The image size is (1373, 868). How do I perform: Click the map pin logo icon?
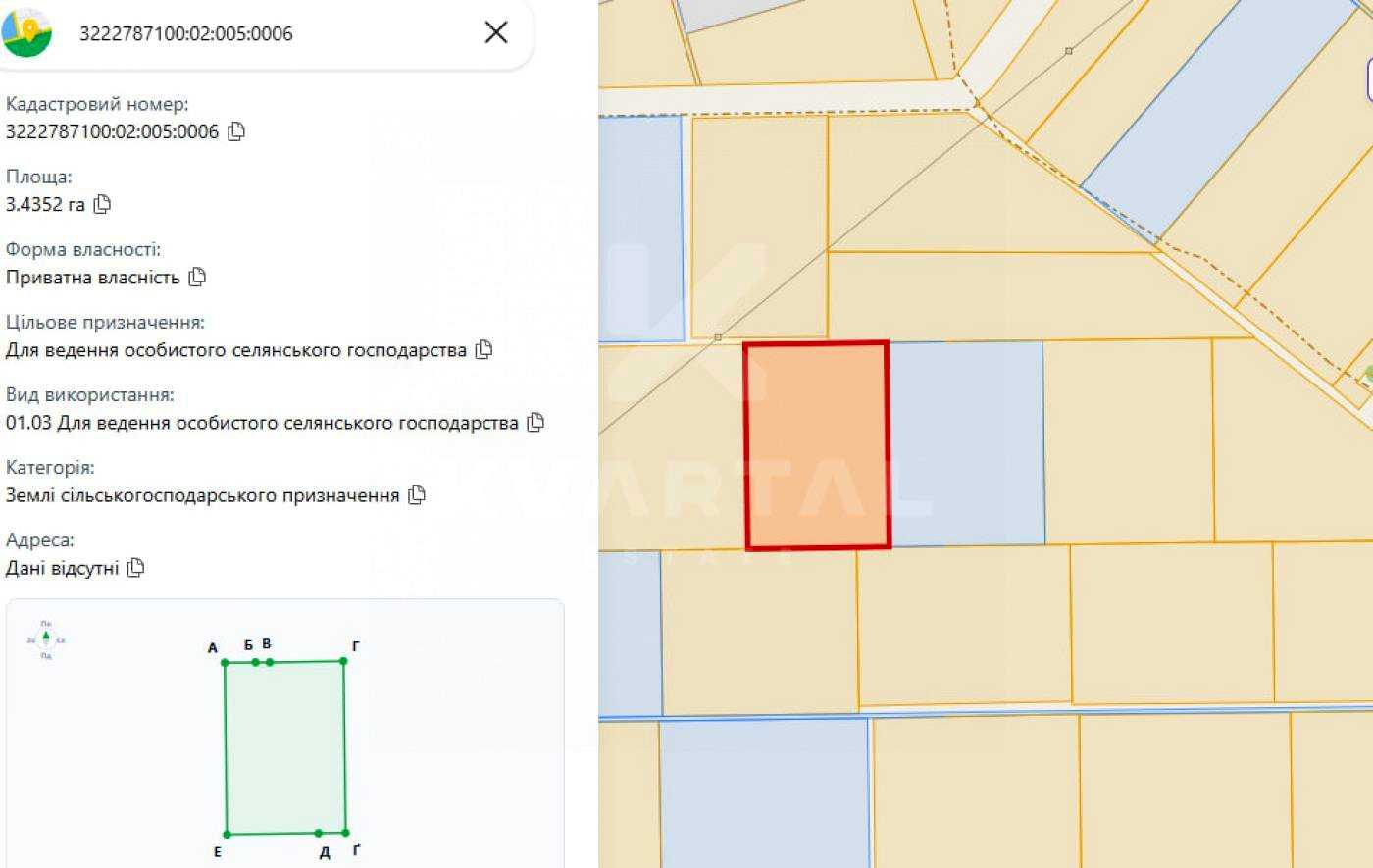(x=26, y=32)
